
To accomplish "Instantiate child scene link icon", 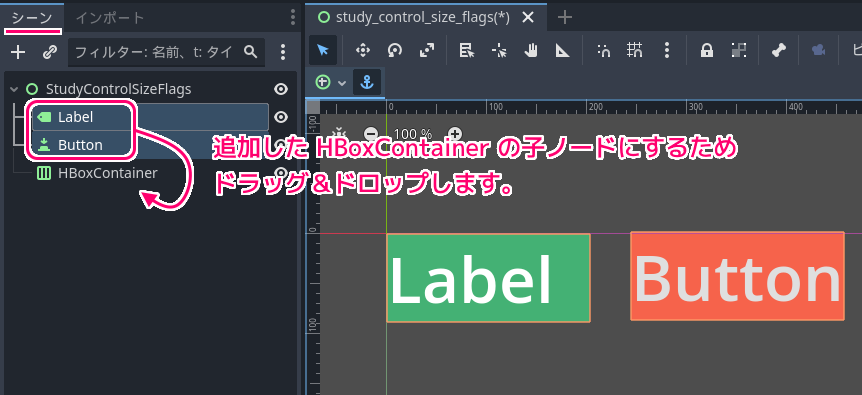I will coord(50,52).
